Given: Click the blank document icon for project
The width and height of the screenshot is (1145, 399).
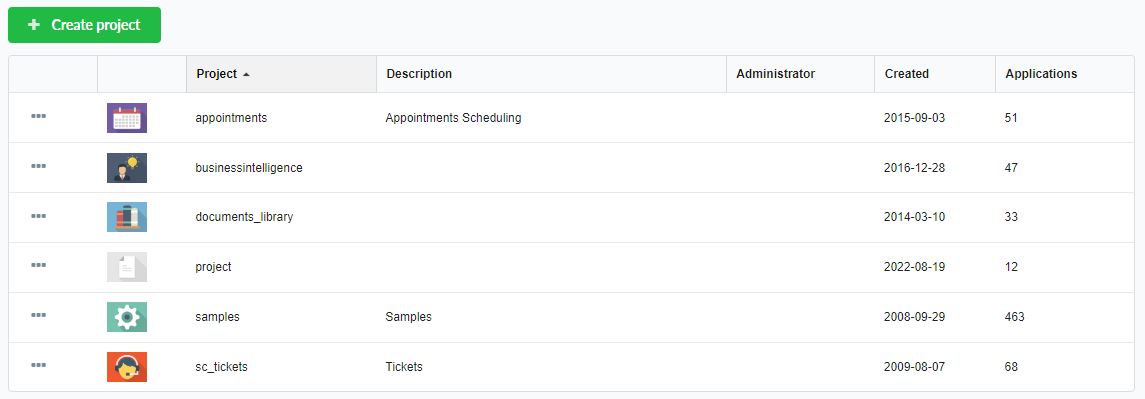Looking at the screenshot, I should coord(127,267).
